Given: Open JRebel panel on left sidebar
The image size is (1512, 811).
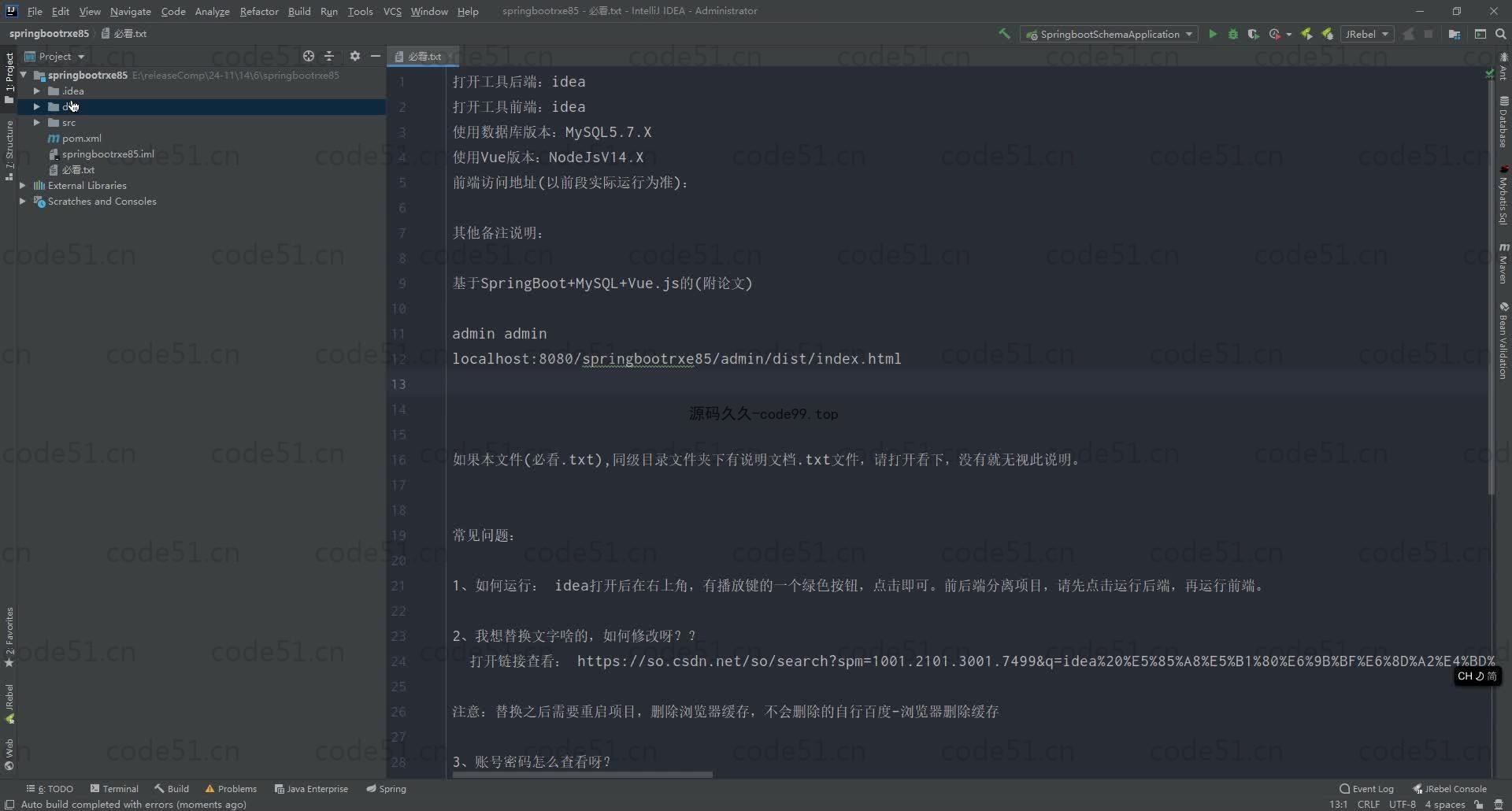Looking at the screenshot, I should pyautogui.click(x=9, y=704).
